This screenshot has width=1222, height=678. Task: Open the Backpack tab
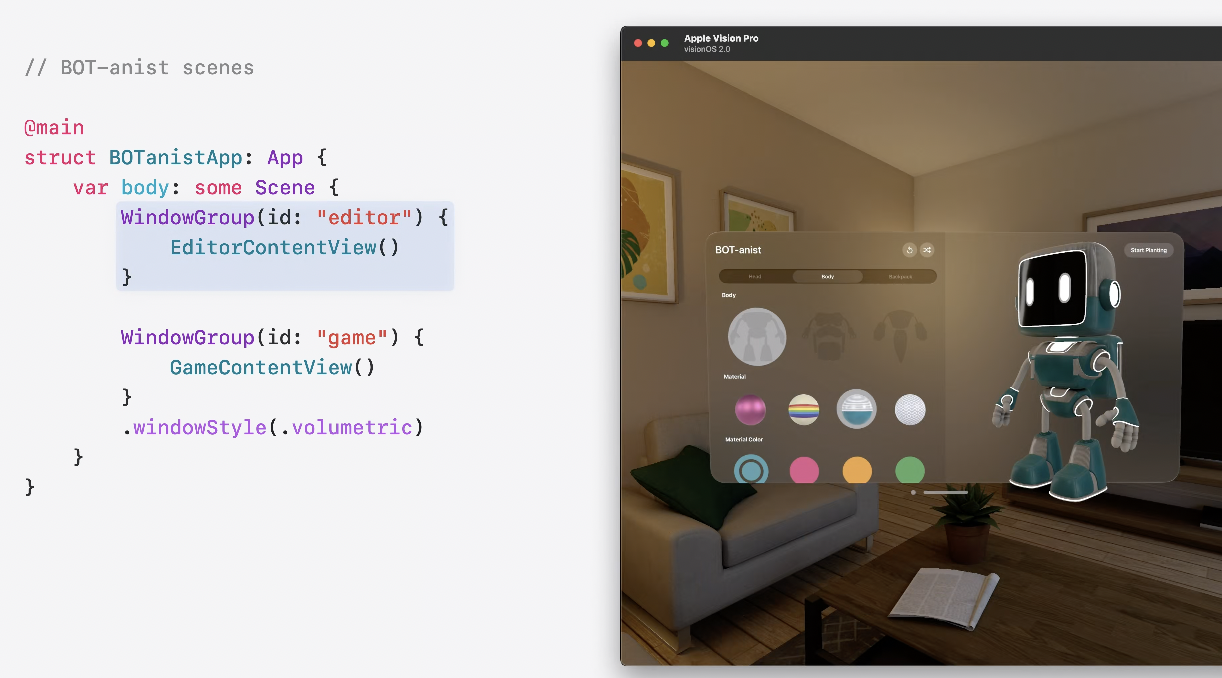click(x=899, y=277)
